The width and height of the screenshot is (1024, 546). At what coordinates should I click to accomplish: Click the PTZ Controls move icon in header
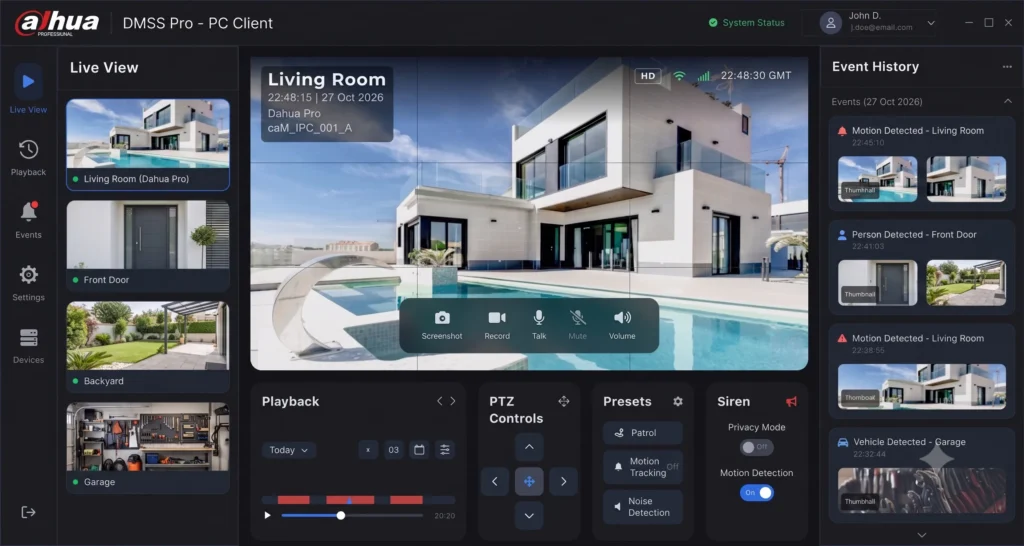(x=564, y=401)
